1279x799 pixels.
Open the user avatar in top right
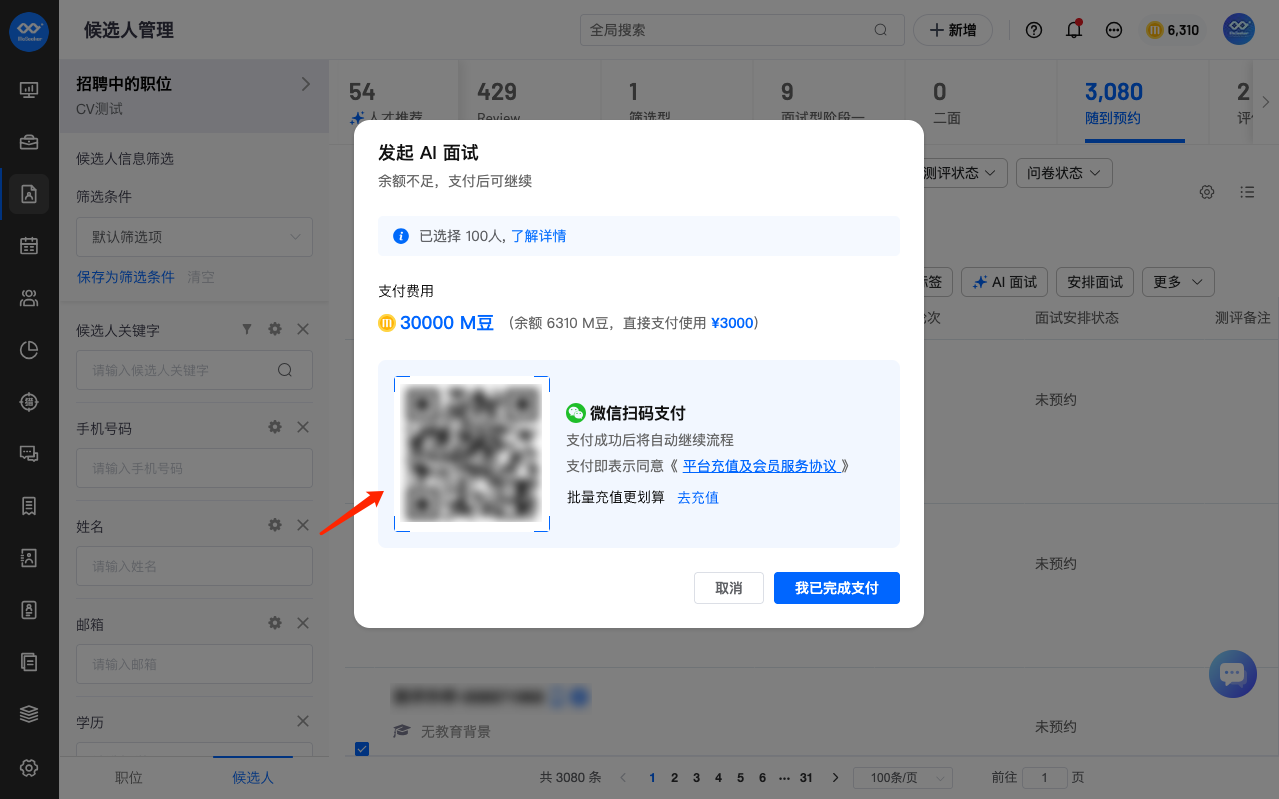click(x=1239, y=30)
